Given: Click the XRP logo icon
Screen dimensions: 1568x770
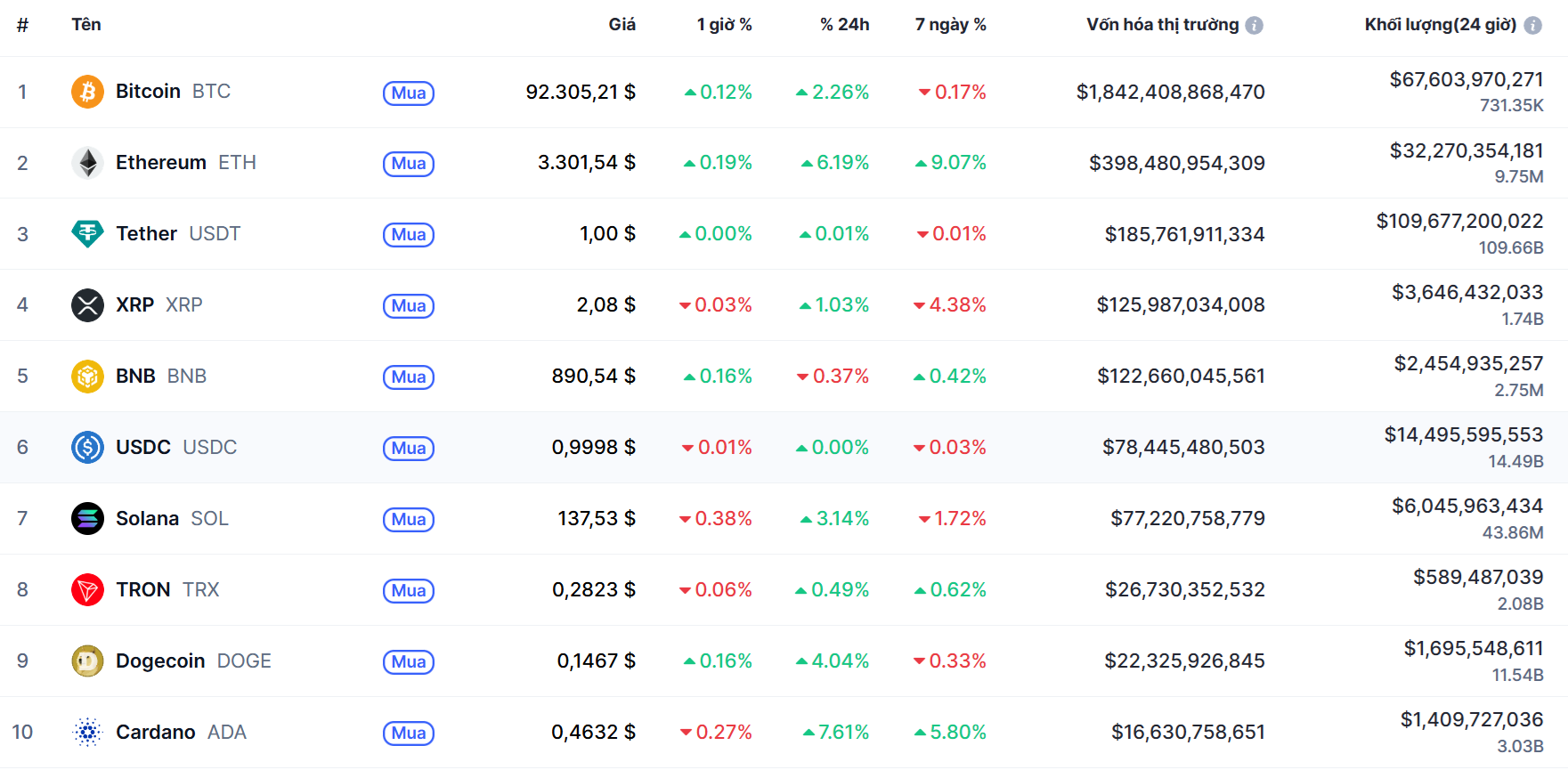Looking at the screenshot, I should [87, 305].
